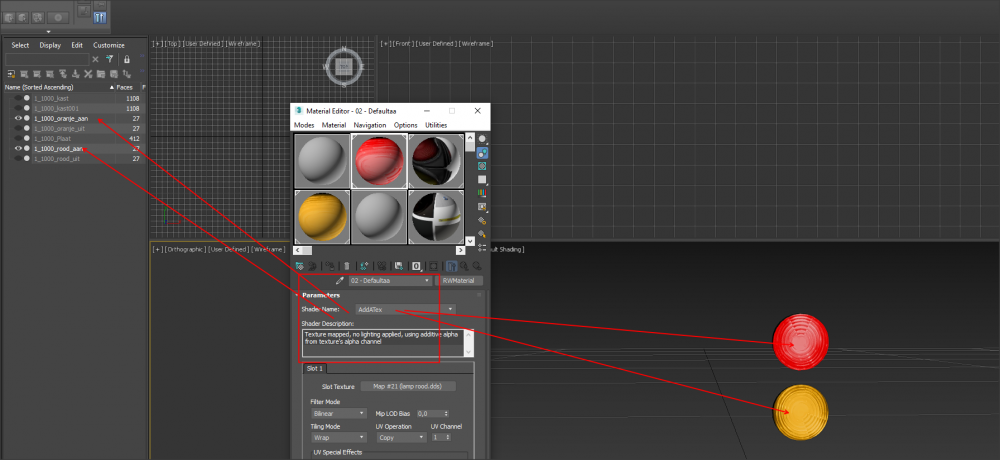The image size is (1000, 460).
Task: Click the video color check icon
Action: coord(482,193)
